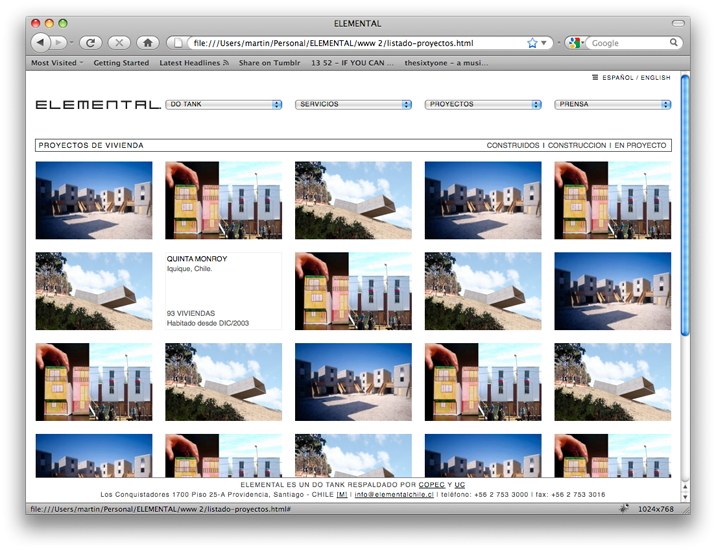Click the status bar file URL text

point(161,509)
